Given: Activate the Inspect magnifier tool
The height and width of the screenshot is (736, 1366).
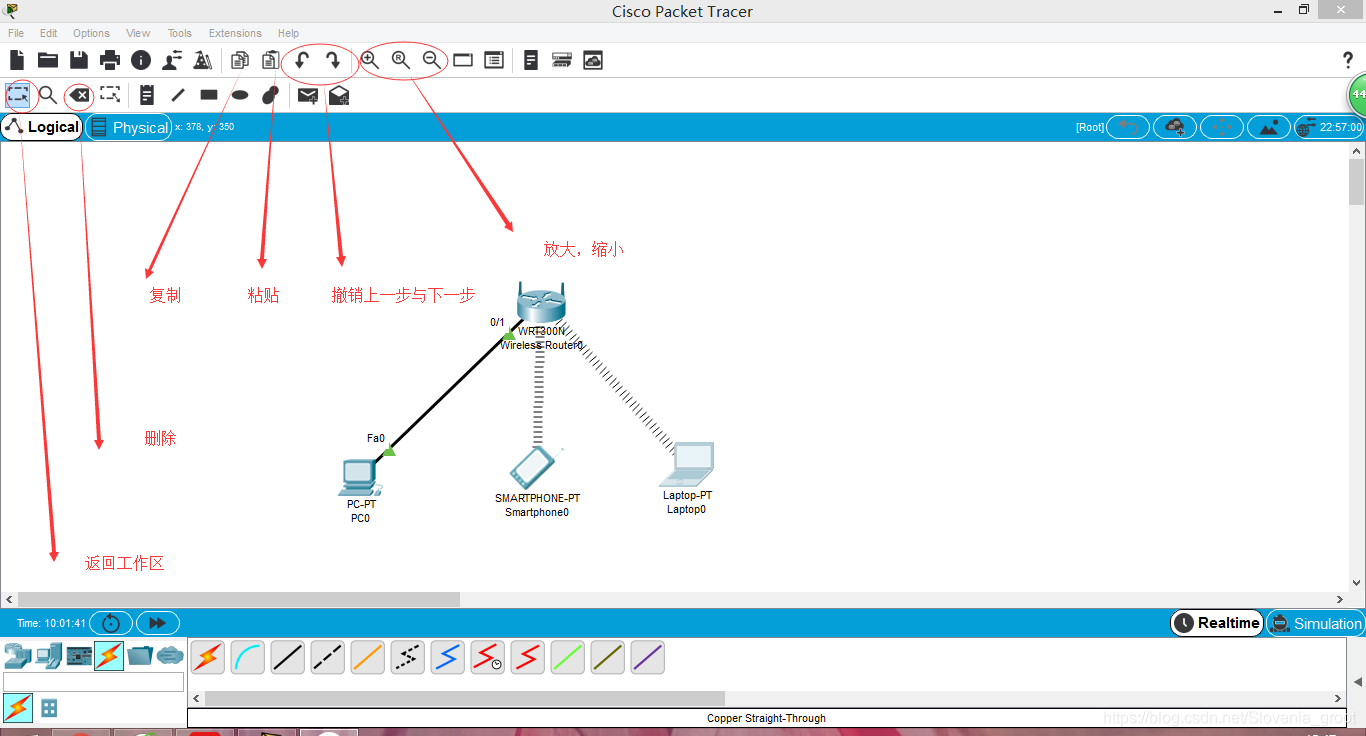Looking at the screenshot, I should [x=47, y=95].
